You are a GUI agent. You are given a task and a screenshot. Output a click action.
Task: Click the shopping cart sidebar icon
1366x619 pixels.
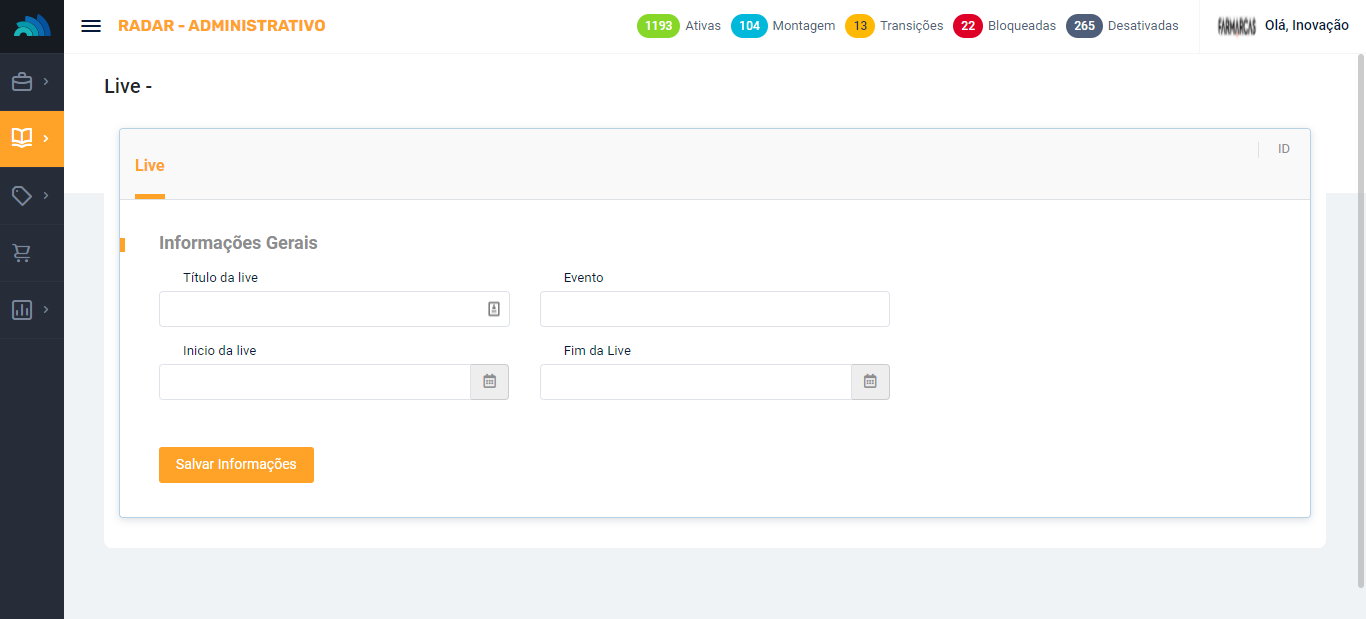[x=22, y=253]
